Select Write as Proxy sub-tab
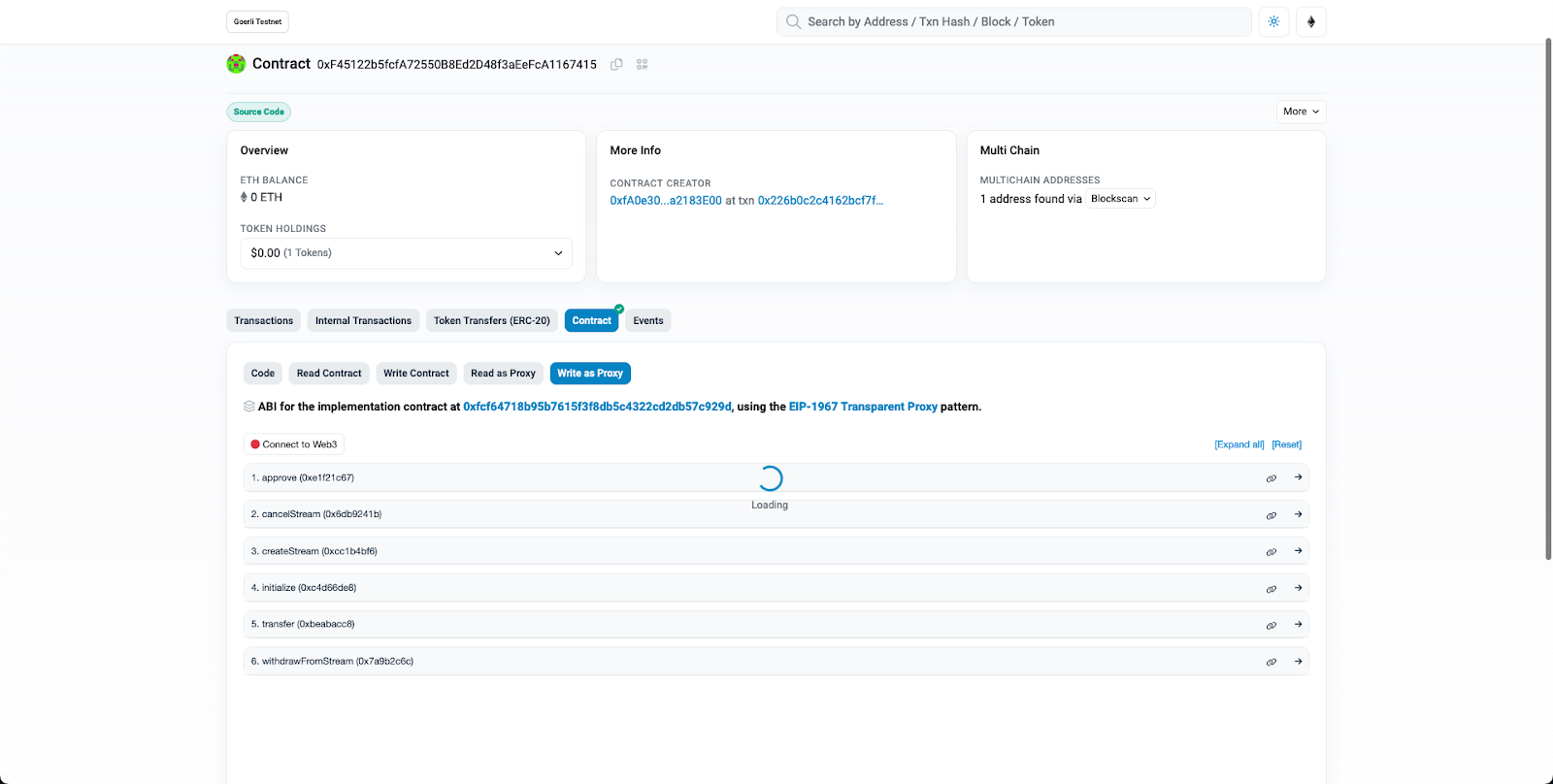Image resolution: width=1553 pixels, height=784 pixels. click(590, 374)
